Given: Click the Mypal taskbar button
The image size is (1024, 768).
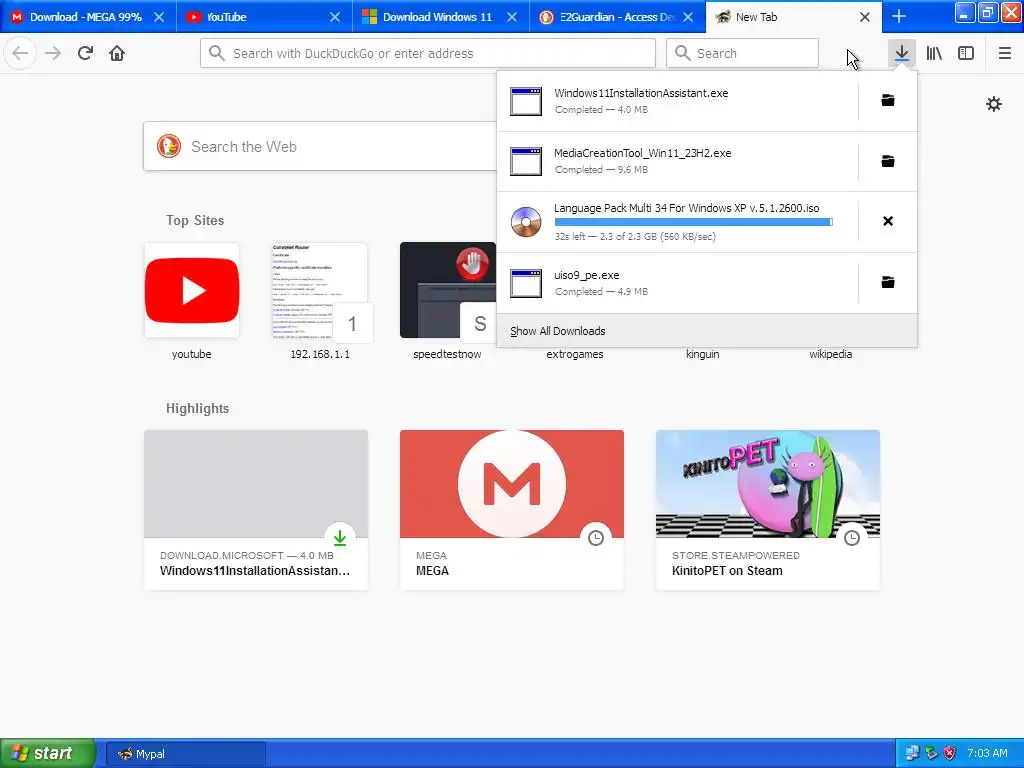Looking at the screenshot, I should pos(185,754).
